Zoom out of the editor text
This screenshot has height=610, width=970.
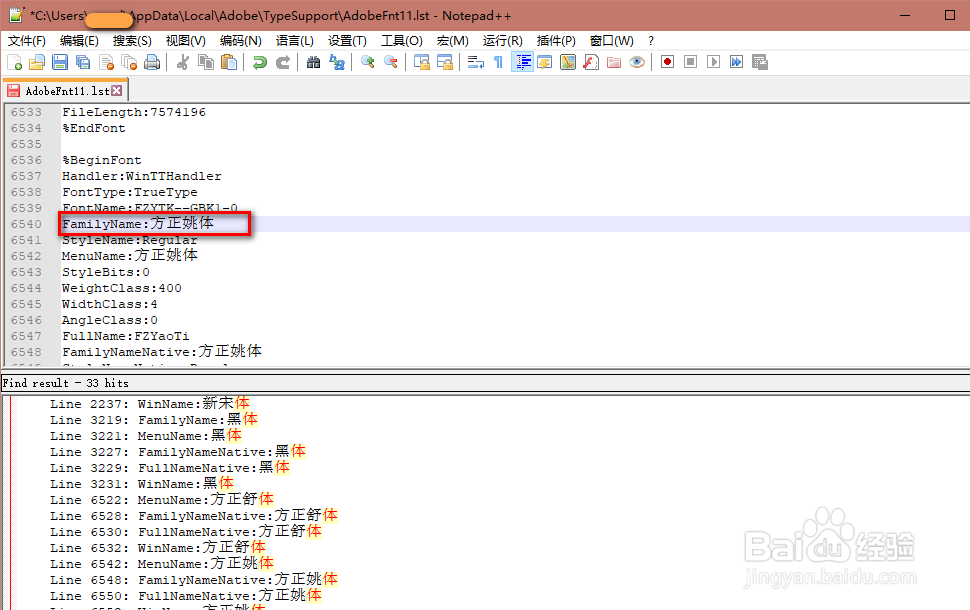click(390, 62)
